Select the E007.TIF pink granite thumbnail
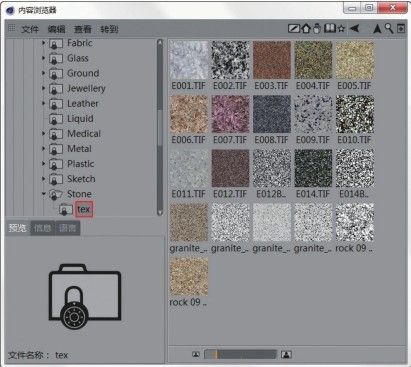Image resolution: width=411 pixels, height=367 pixels. point(230,114)
